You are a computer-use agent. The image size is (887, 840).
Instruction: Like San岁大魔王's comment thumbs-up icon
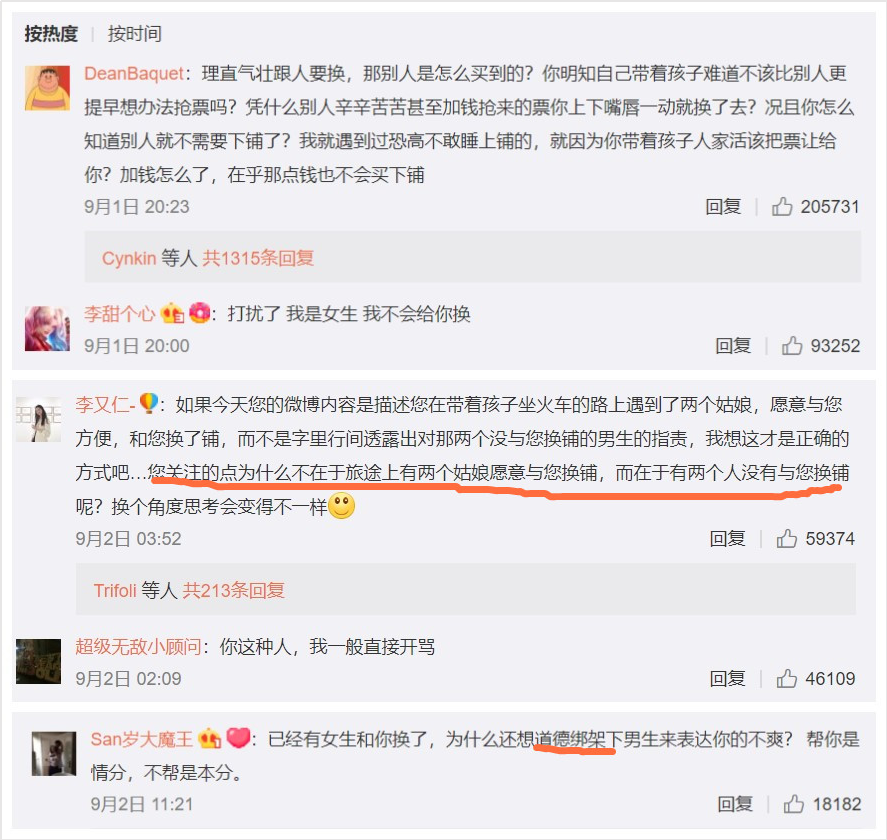[794, 803]
